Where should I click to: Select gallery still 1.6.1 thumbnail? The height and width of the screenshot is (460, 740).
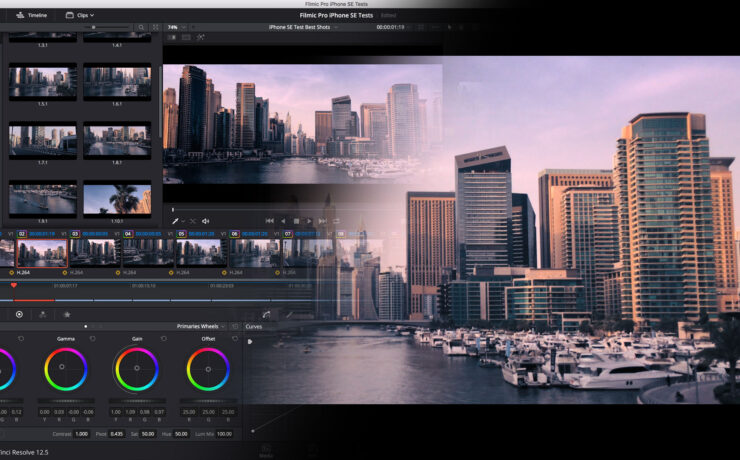(x=117, y=82)
